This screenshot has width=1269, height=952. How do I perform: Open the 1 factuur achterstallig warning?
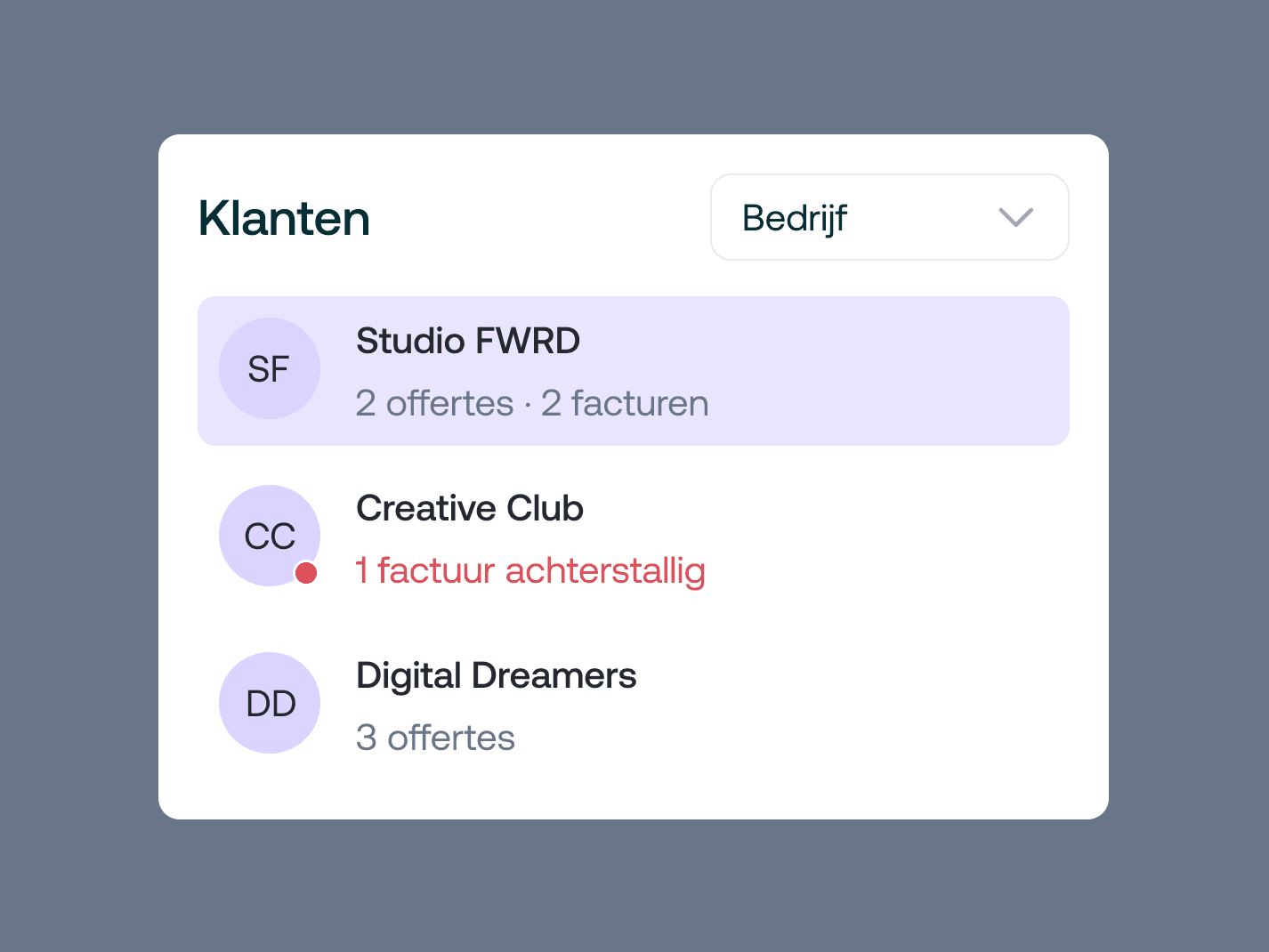coord(530,571)
